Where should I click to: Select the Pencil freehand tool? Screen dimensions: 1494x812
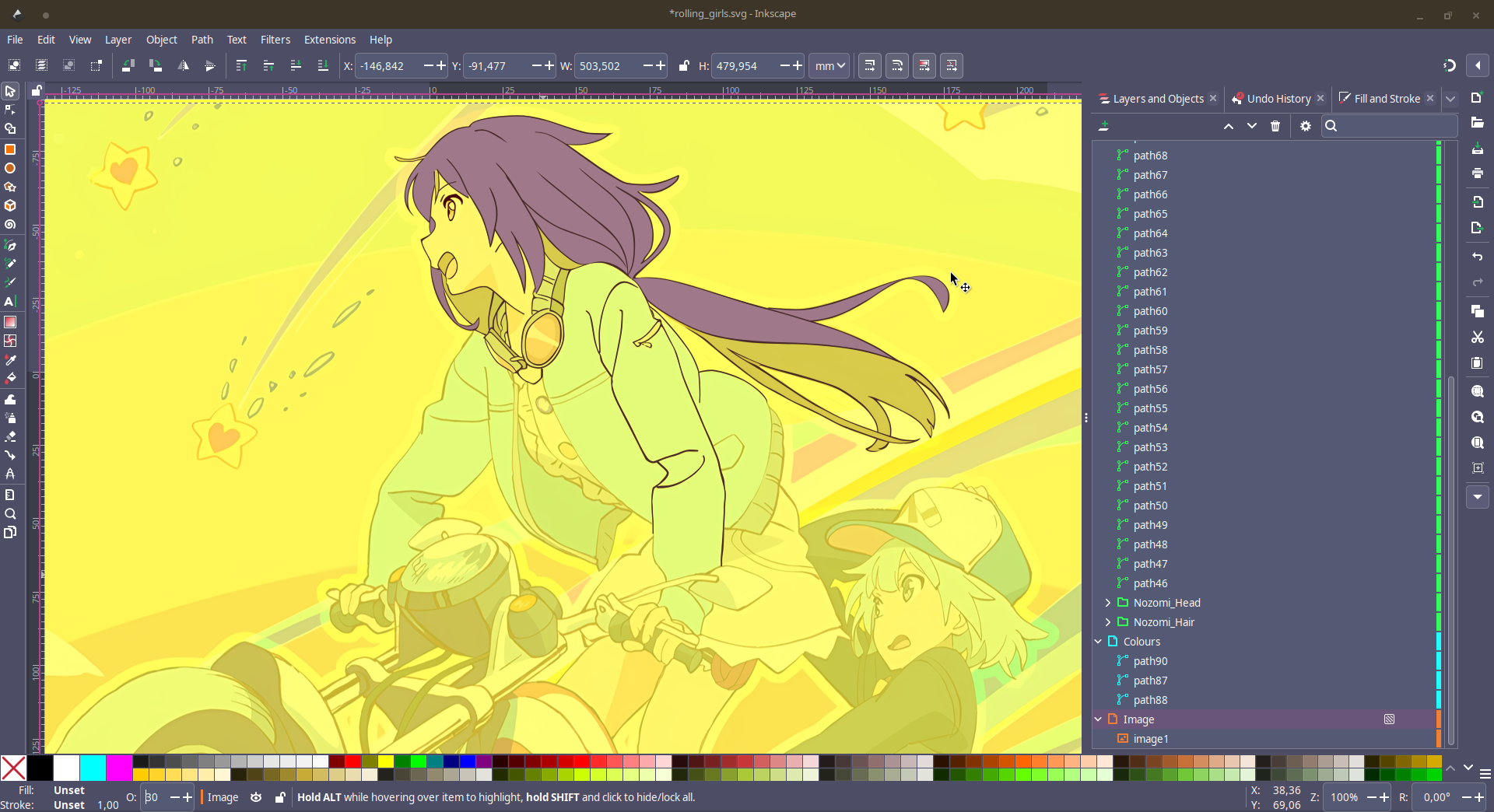click(x=10, y=264)
